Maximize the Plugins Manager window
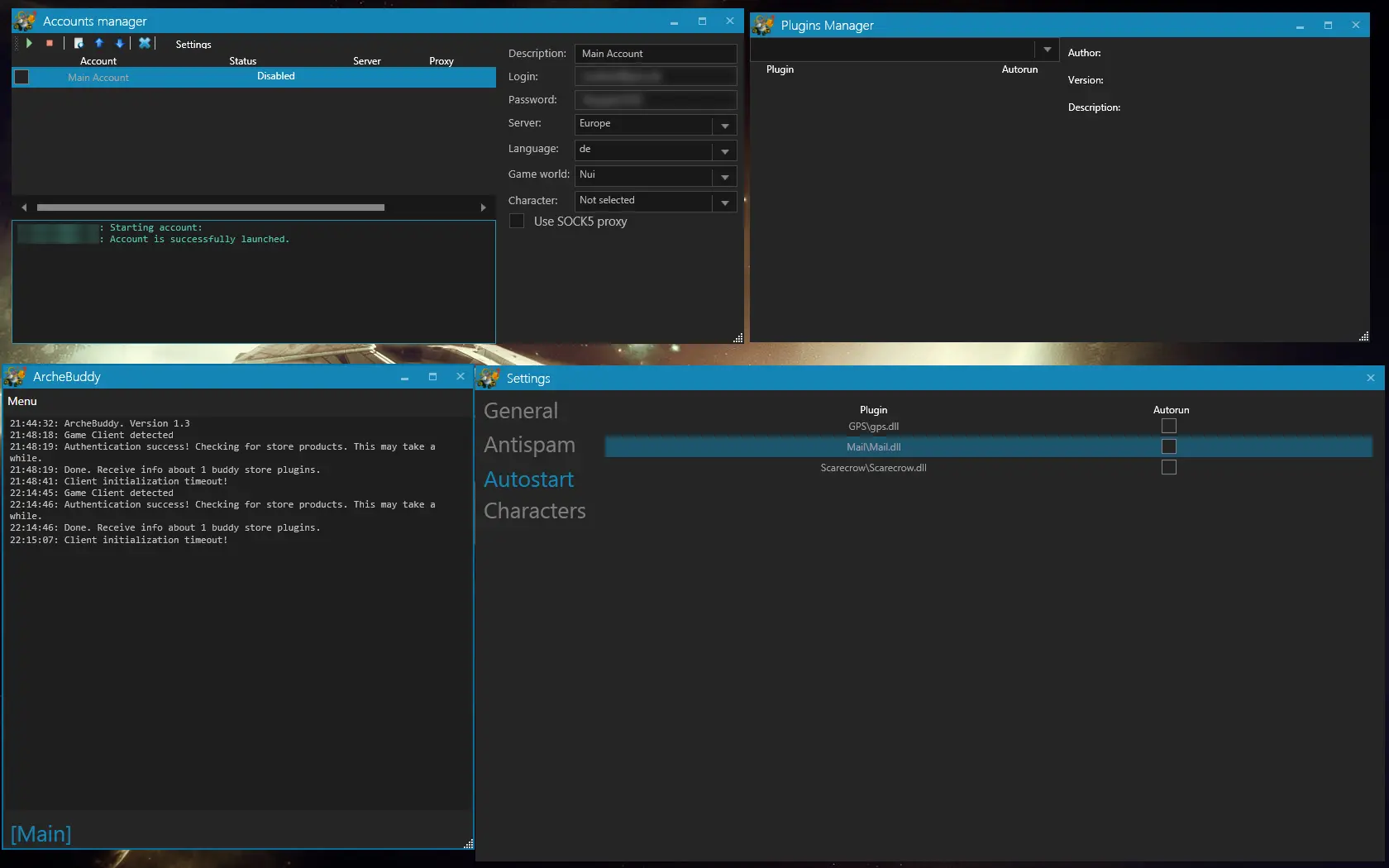1389x868 pixels. [1328, 26]
